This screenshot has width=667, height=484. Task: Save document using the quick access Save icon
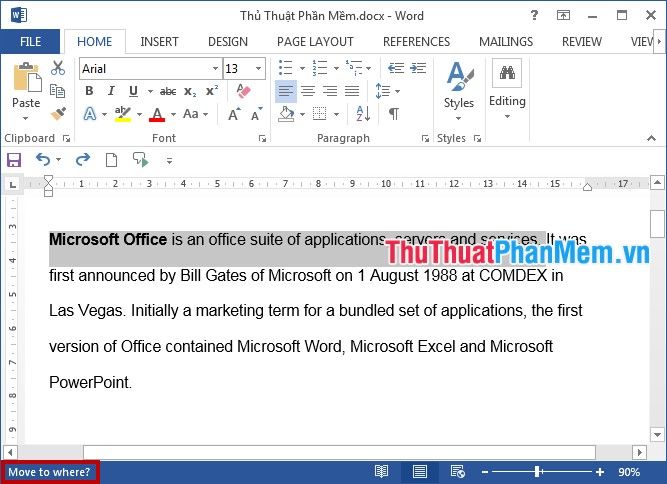(14, 160)
